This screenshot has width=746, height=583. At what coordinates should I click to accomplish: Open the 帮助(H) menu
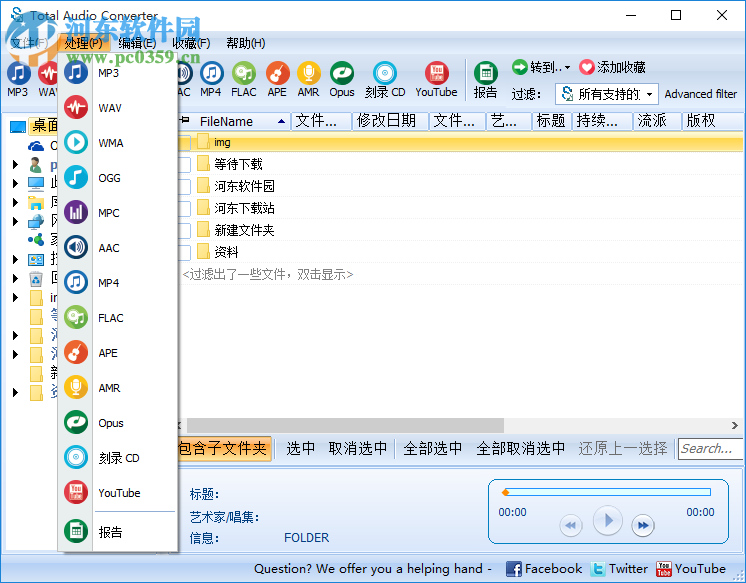point(245,43)
